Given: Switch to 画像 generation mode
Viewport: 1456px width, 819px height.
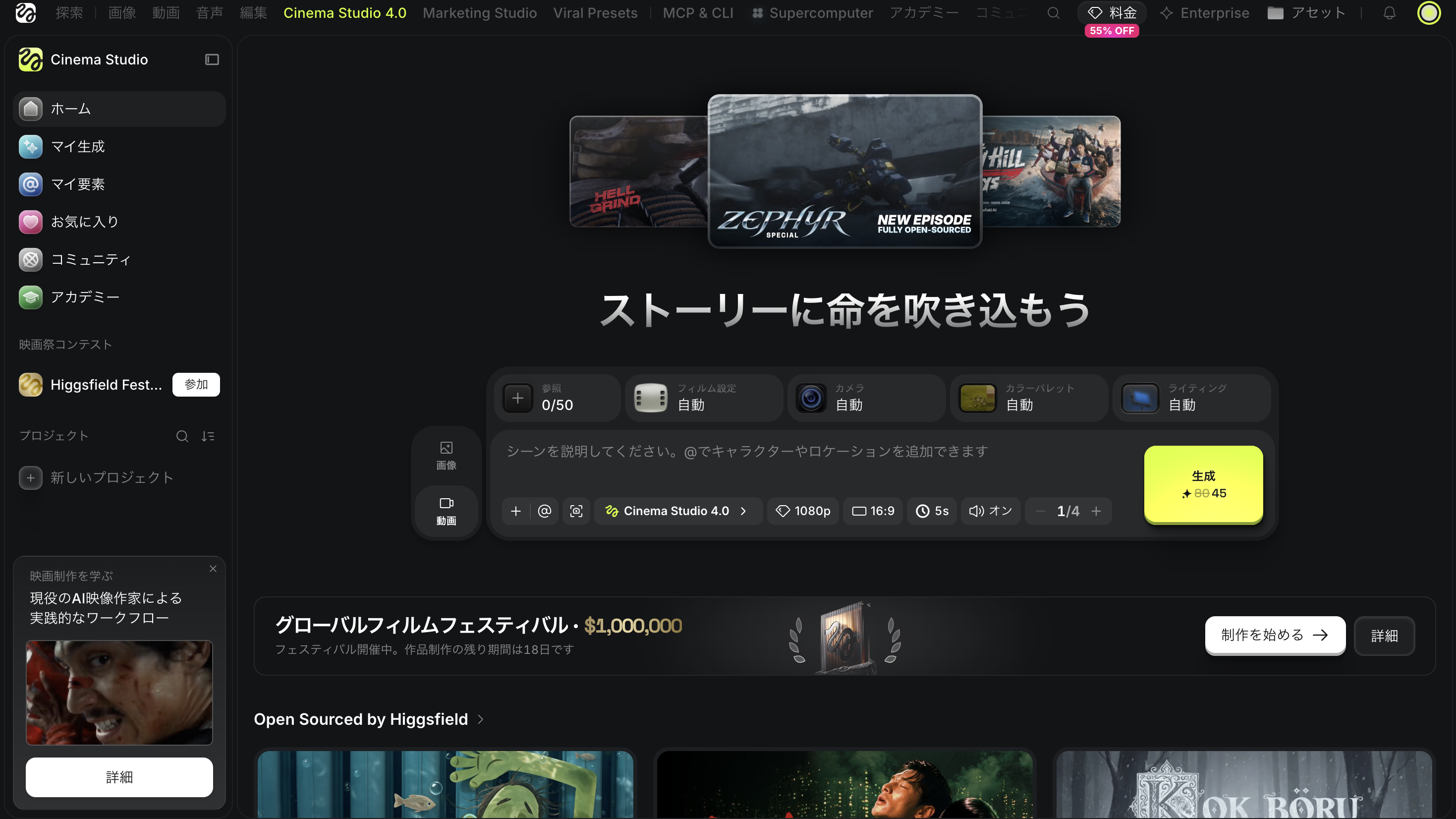Looking at the screenshot, I should click(446, 456).
